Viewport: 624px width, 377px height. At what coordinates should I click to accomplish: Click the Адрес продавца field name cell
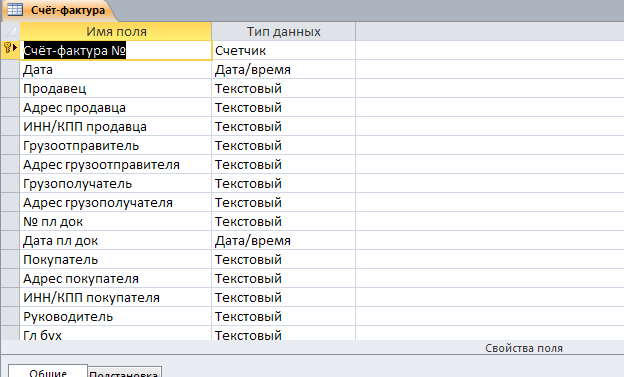pos(116,107)
